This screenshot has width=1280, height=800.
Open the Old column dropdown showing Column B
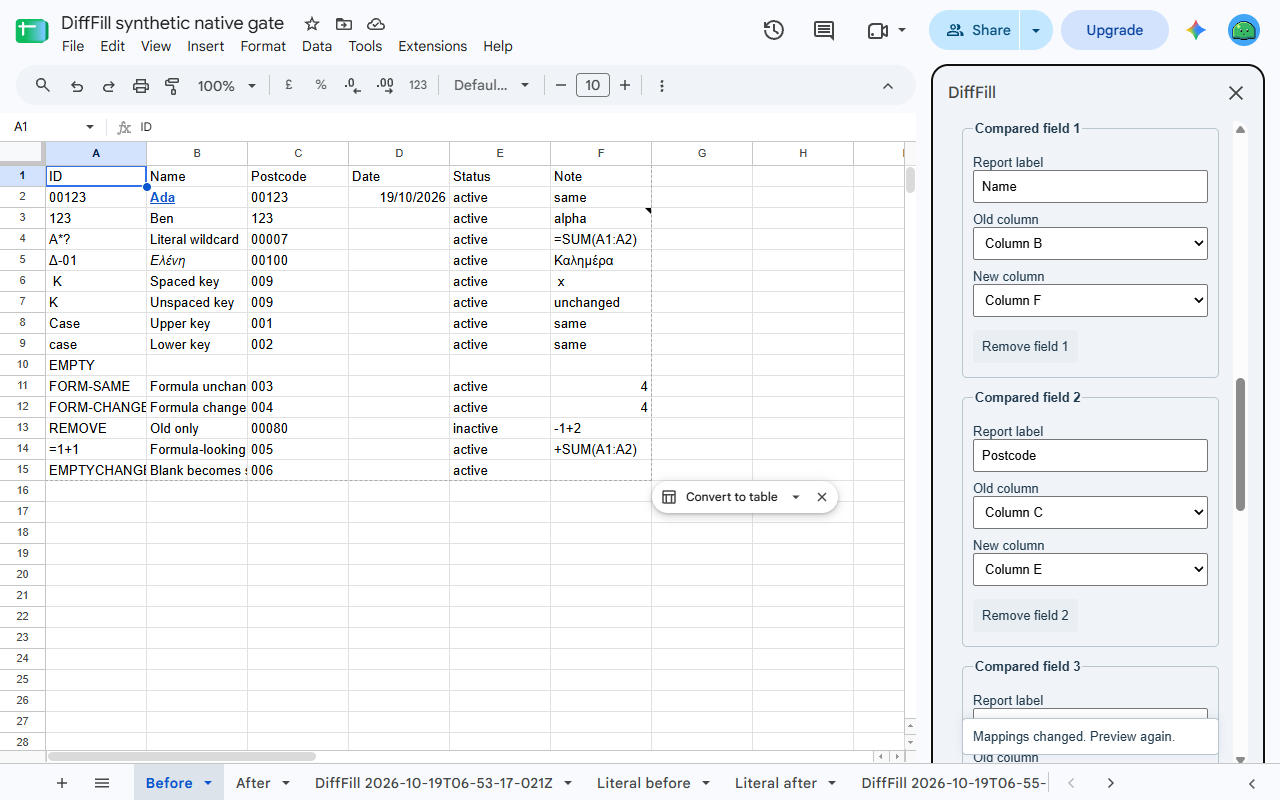(x=1090, y=243)
